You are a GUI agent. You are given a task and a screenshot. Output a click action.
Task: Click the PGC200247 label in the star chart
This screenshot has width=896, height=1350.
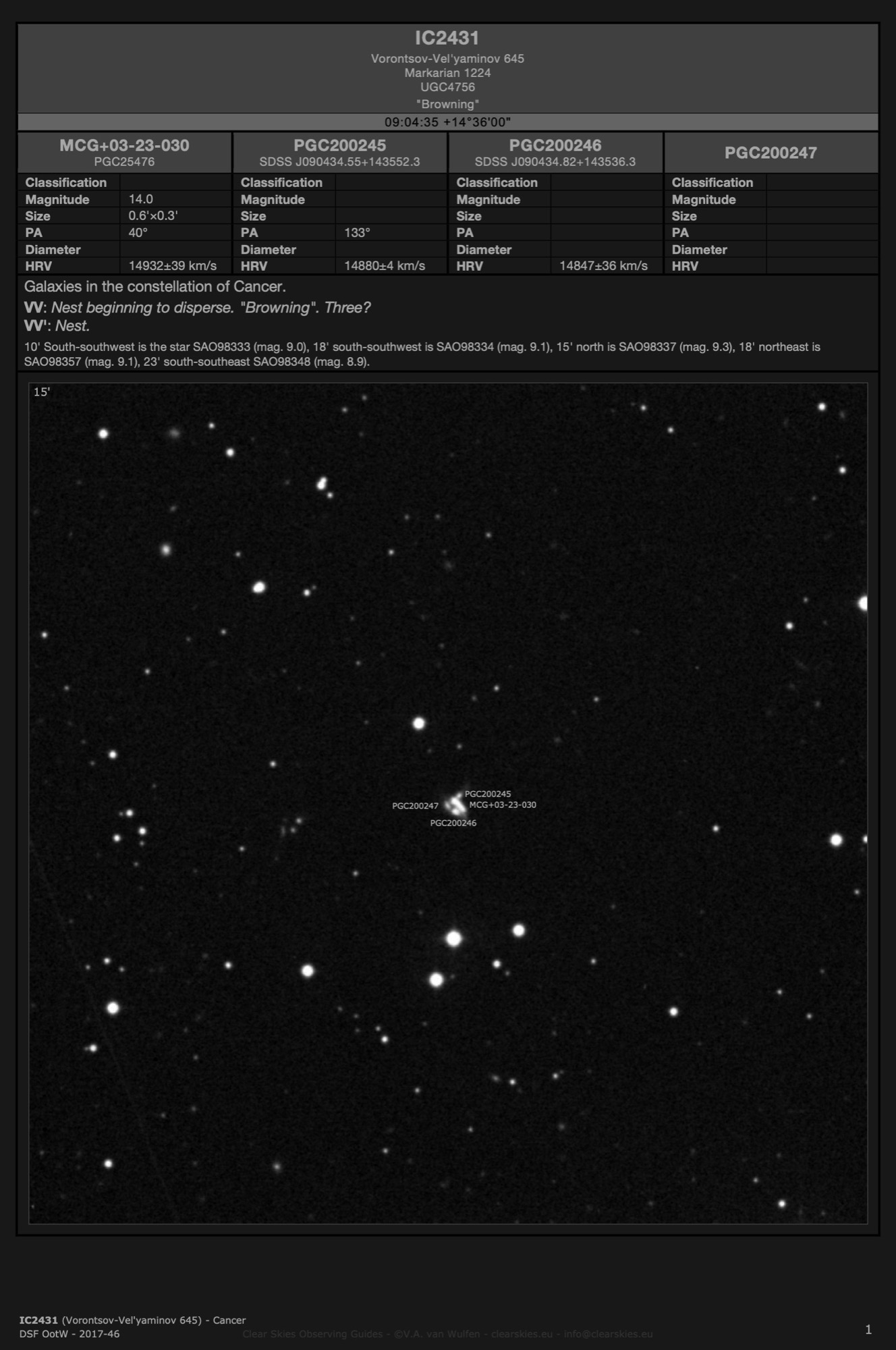[415, 806]
